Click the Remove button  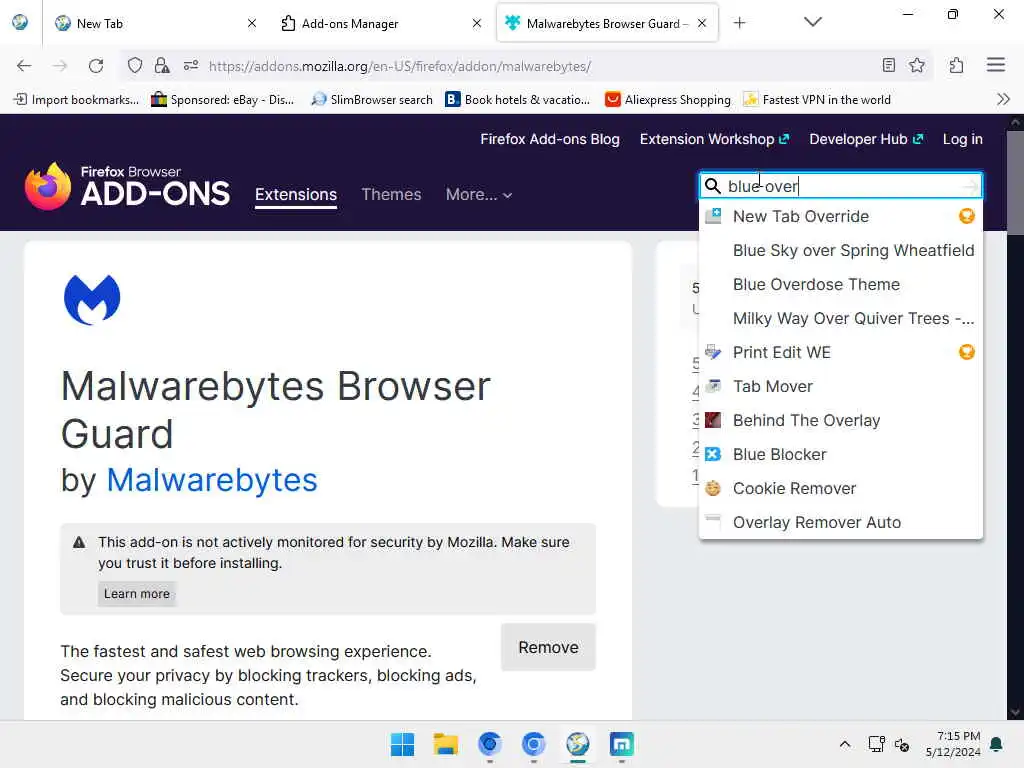[x=548, y=647]
